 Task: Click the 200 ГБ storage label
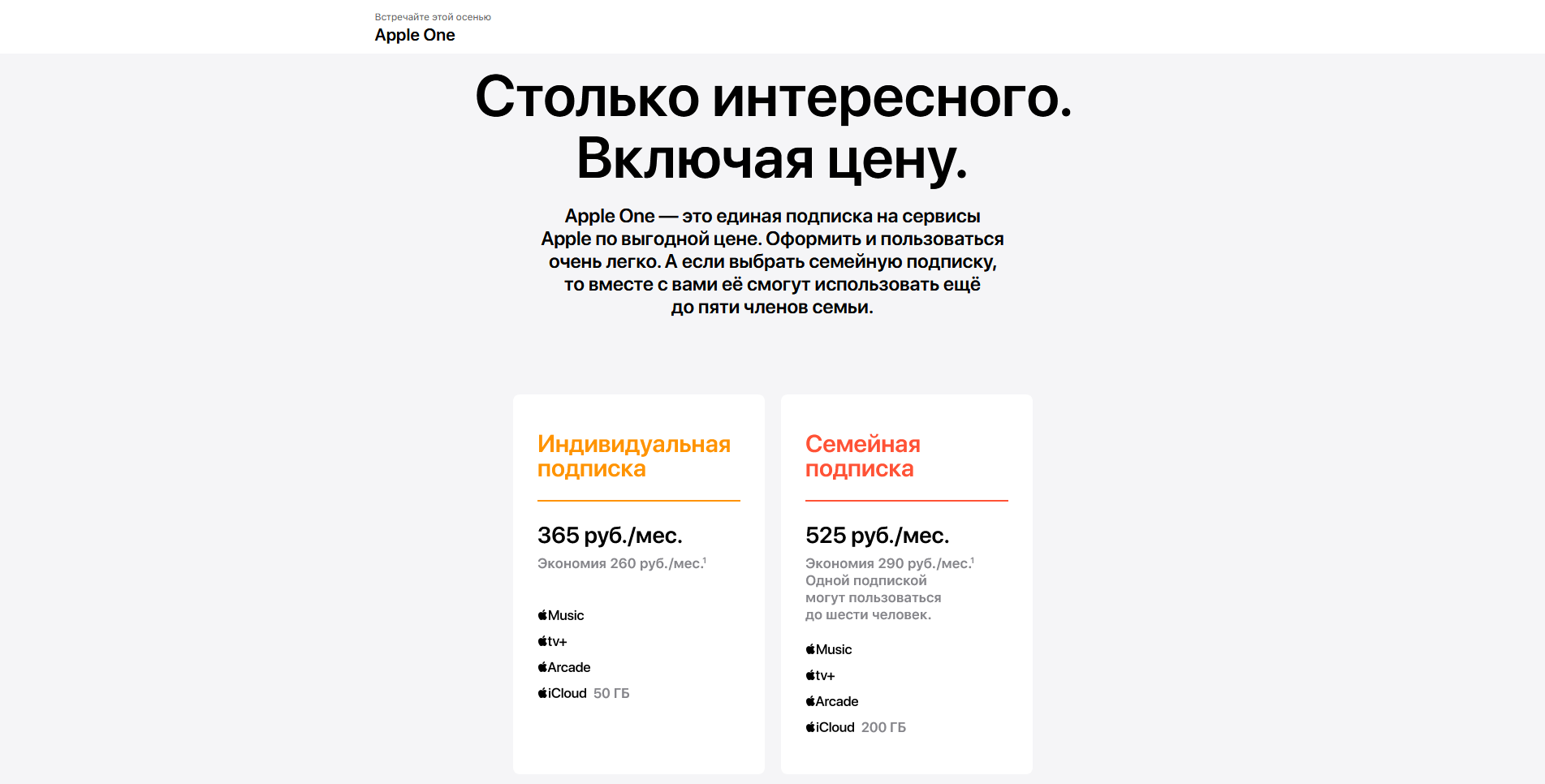click(883, 727)
